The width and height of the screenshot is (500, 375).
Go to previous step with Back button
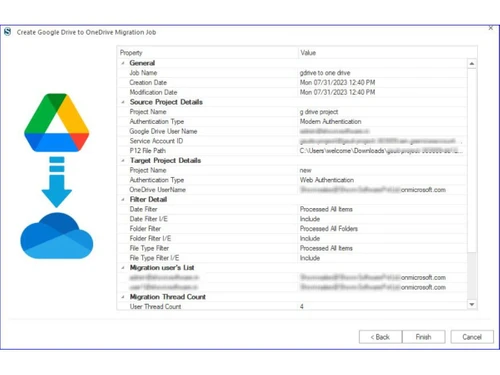tap(380, 337)
